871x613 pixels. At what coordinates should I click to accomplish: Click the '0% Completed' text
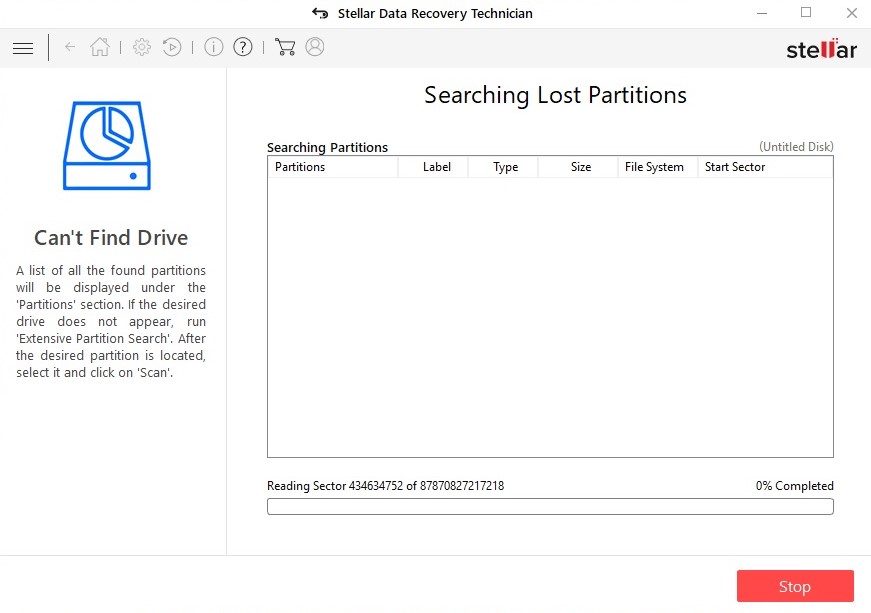pos(794,486)
